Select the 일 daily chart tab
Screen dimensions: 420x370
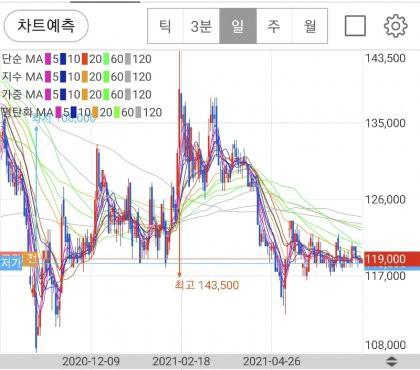(238, 26)
